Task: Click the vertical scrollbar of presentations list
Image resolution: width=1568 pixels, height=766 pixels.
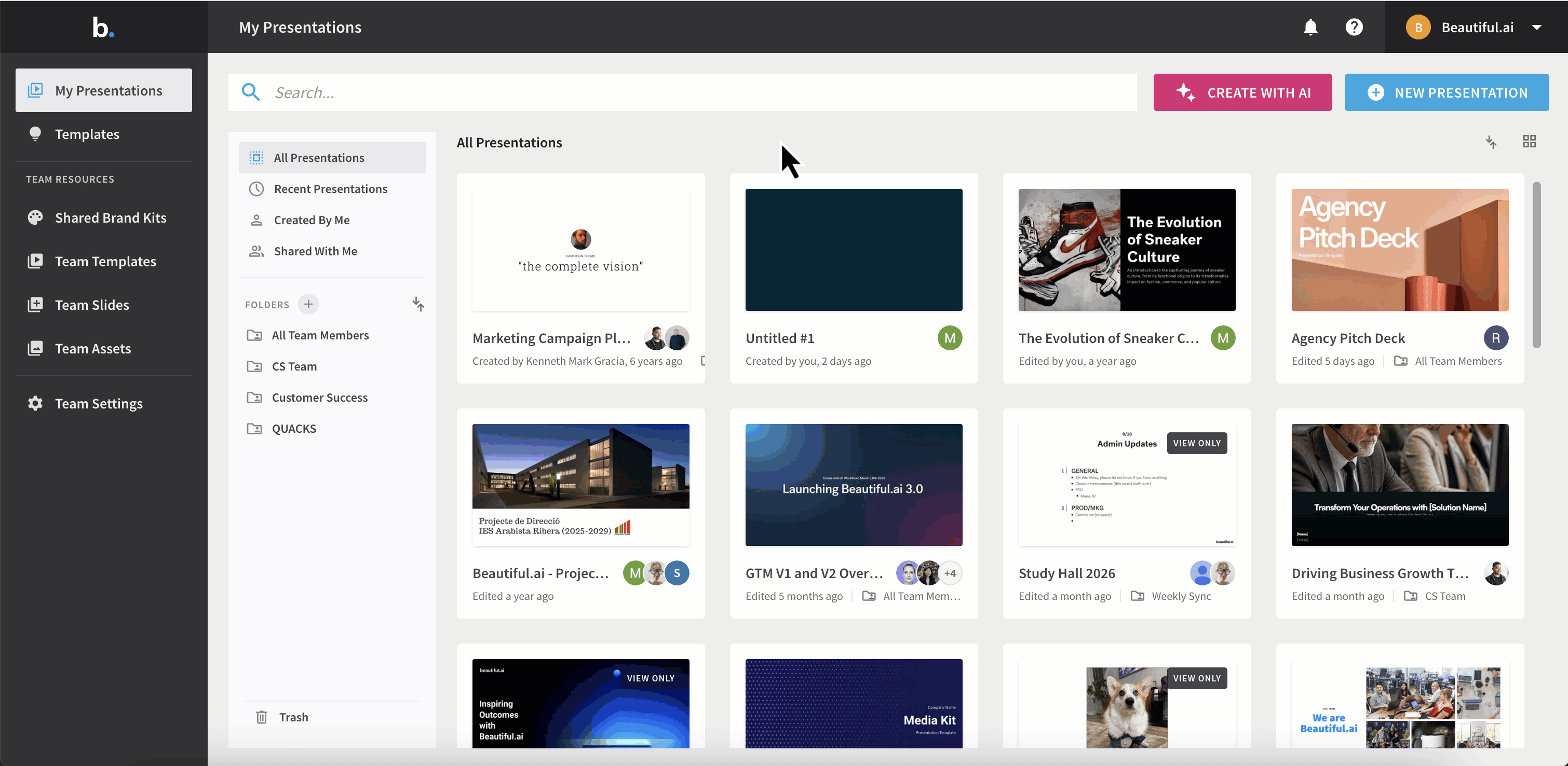Action: [1536, 265]
